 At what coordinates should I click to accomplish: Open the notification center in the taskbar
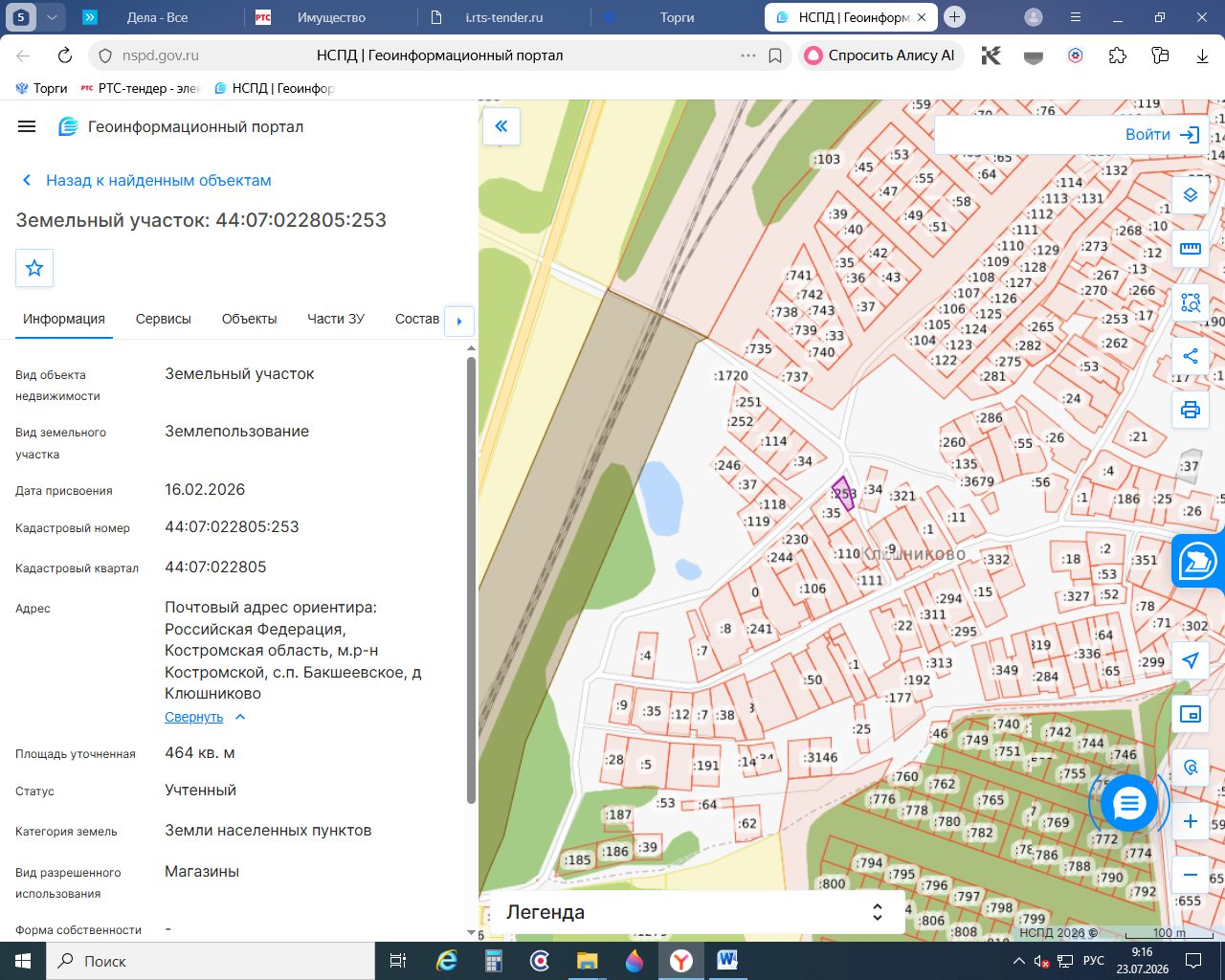(x=1193, y=961)
